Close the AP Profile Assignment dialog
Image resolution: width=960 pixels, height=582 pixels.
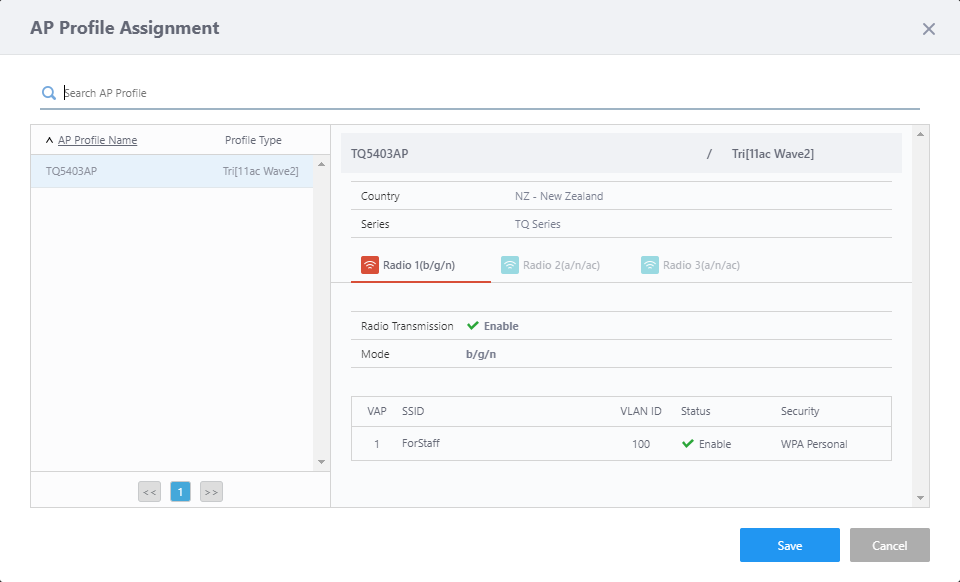point(929,29)
